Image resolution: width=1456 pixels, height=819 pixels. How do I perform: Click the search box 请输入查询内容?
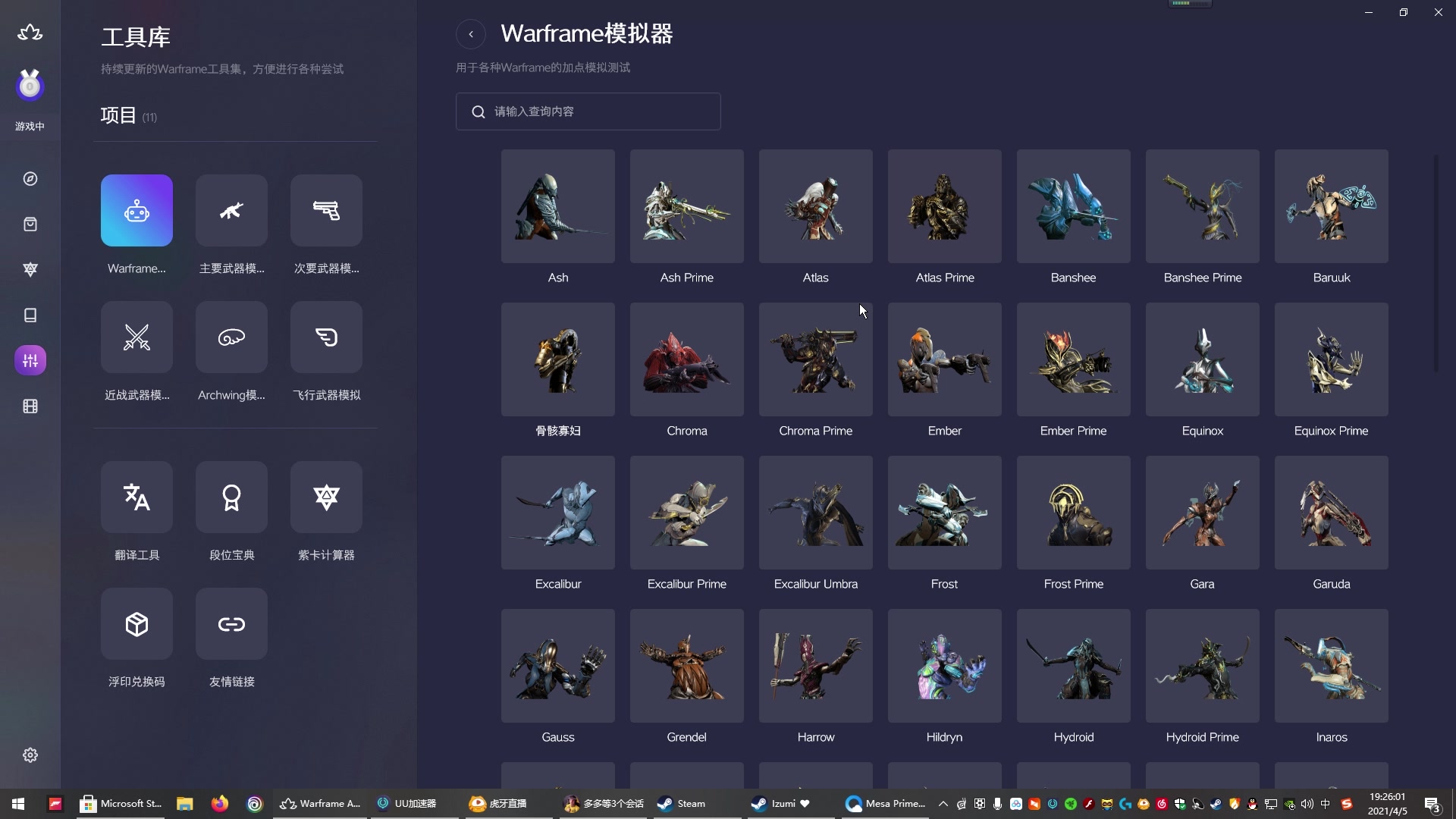pos(588,111)
